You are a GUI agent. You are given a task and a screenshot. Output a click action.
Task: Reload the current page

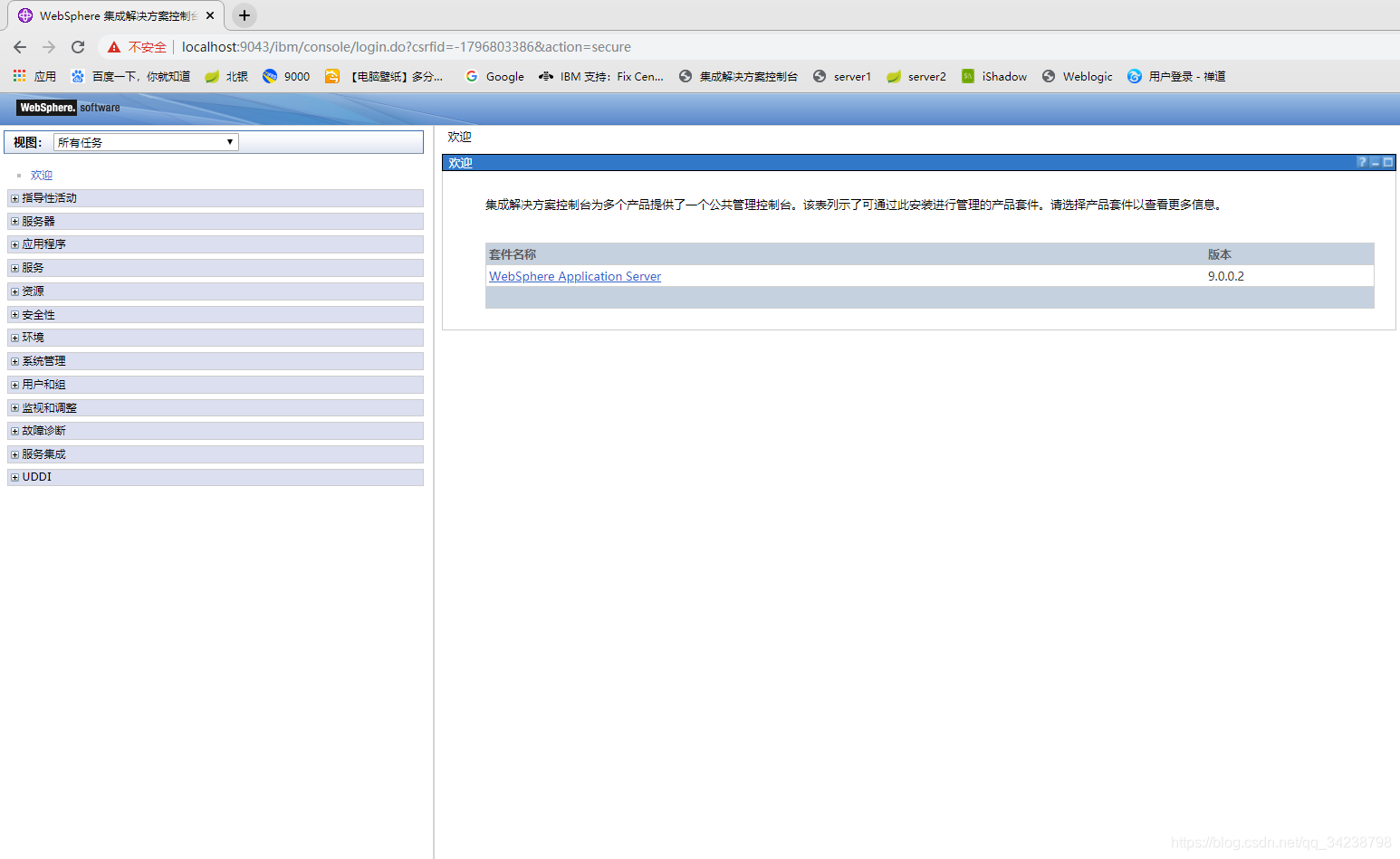(78, 47)
